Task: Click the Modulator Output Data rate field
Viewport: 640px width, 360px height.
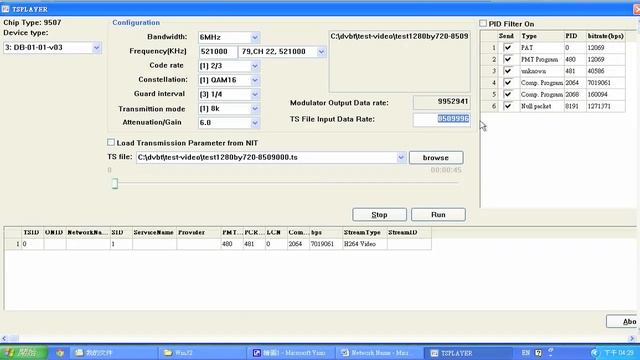Action: [442, 102]
